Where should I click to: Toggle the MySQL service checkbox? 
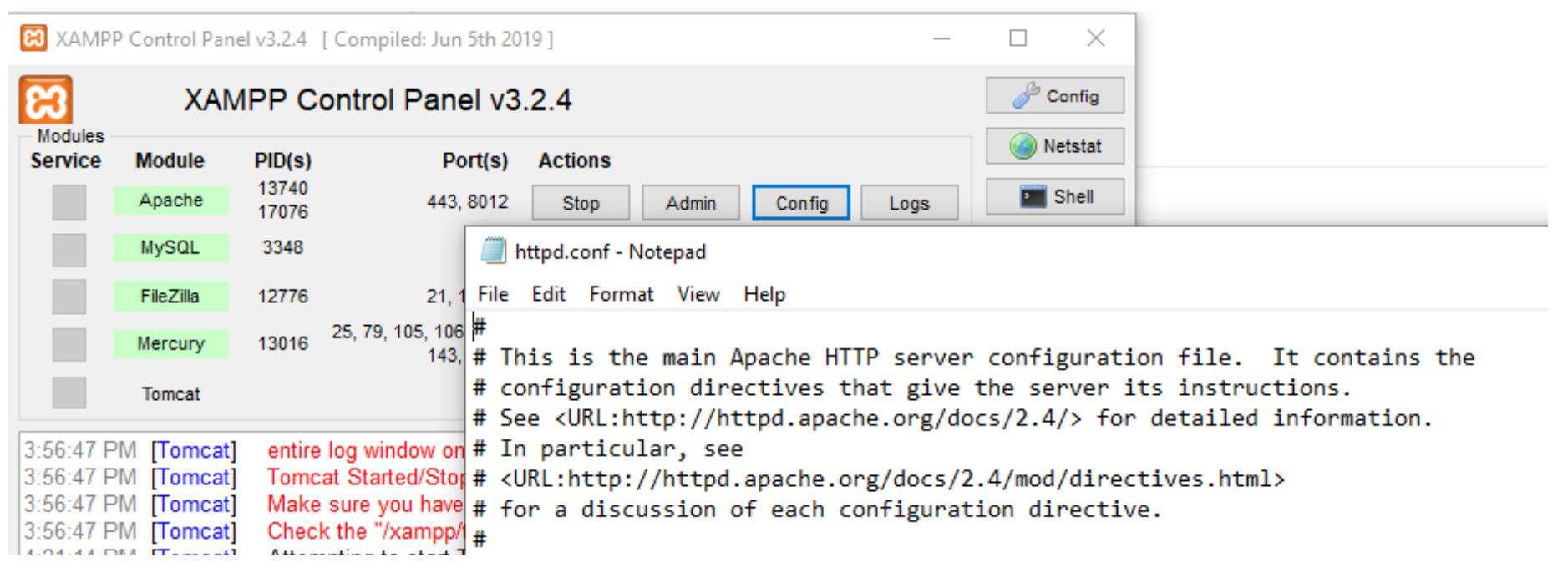click(69, 249)
